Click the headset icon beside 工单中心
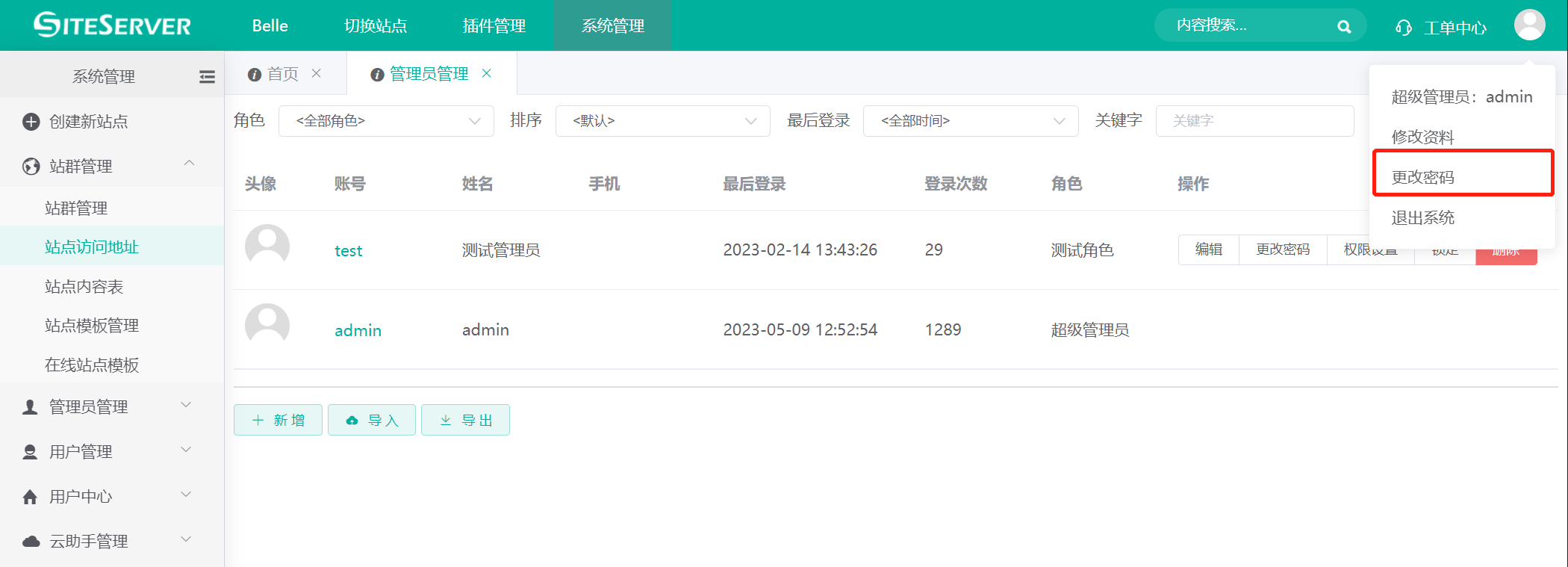 (1403, 28)
